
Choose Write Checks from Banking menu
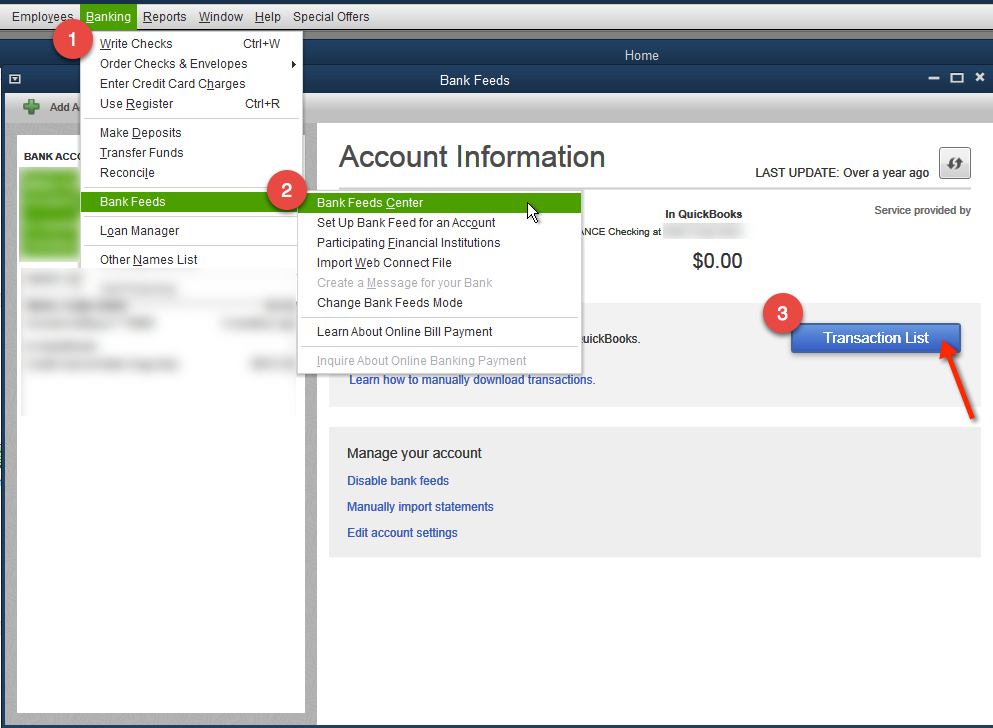click(190, 44)
